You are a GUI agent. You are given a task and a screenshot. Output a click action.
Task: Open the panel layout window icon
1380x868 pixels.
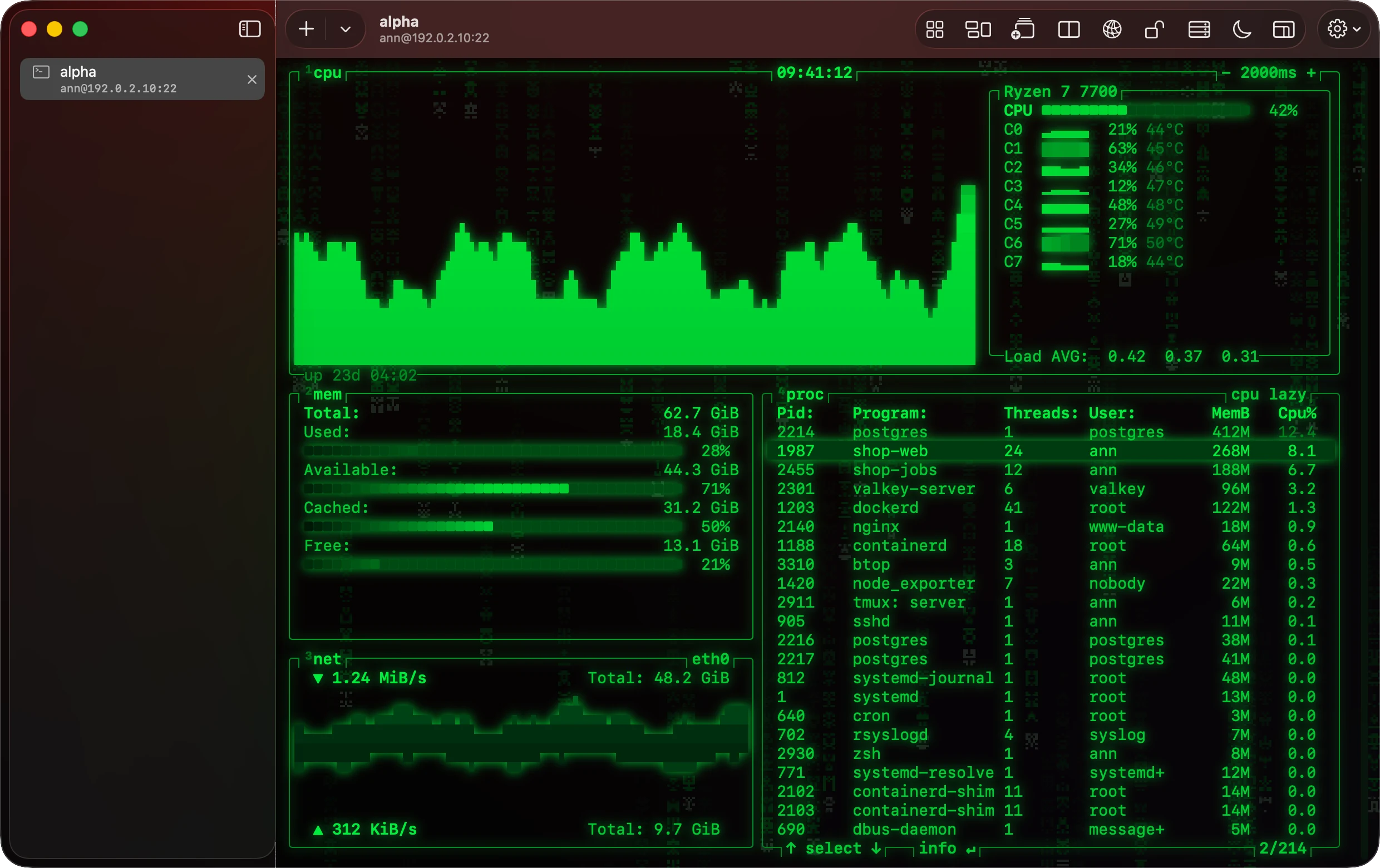coord(1284,29)
